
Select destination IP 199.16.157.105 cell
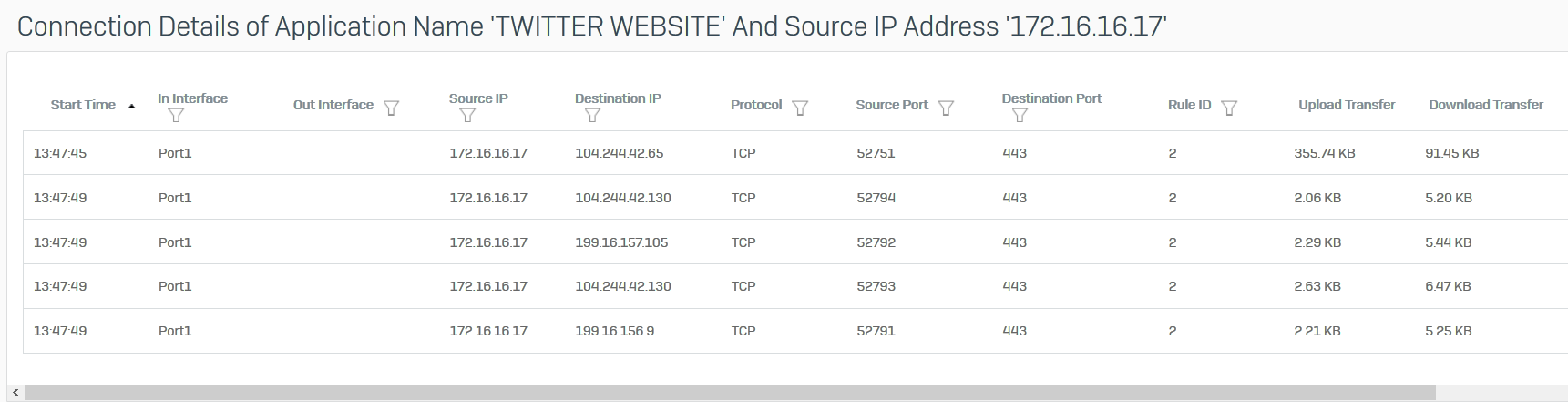click(x=621, y=242)
